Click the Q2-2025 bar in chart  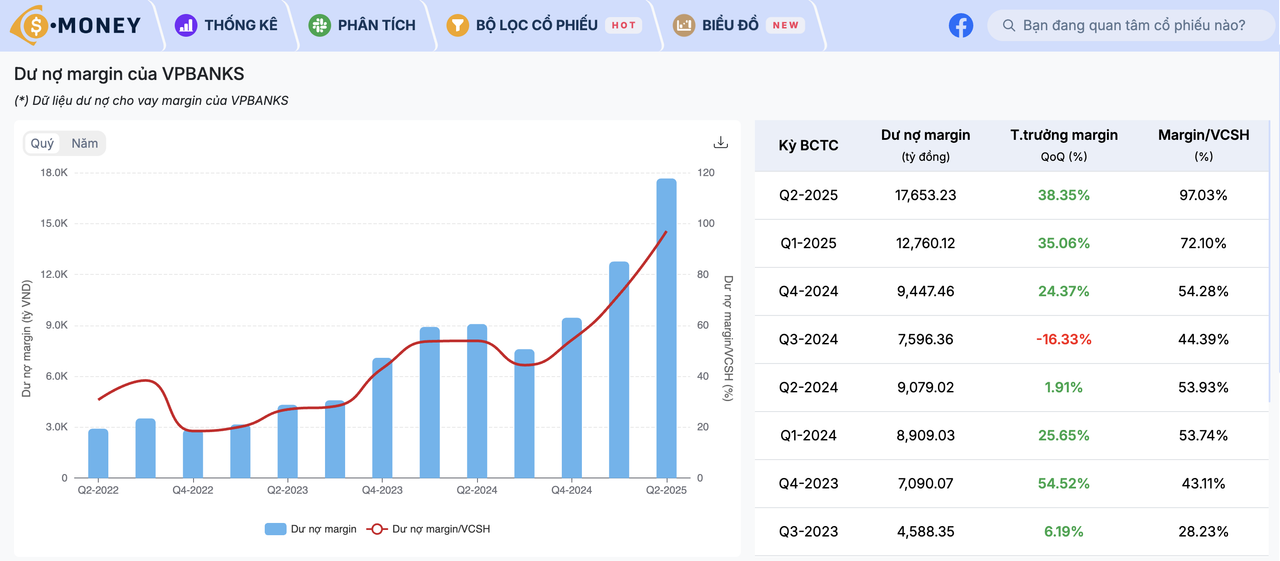[x=666, y=328]
